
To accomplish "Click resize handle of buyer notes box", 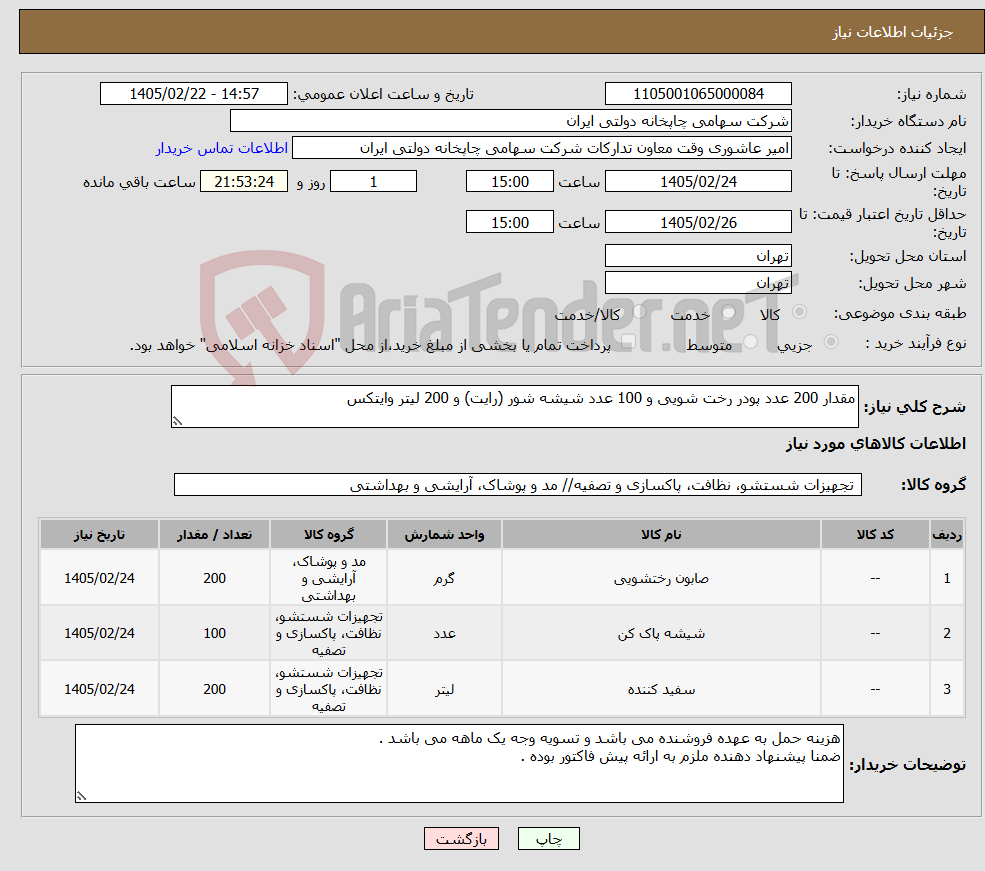I will pos(81,796).
